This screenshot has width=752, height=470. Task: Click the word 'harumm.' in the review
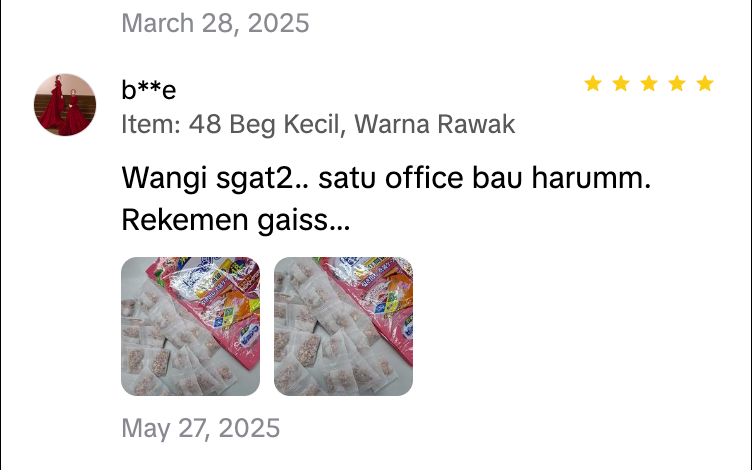pyautogui.click(x=591, y=177)
